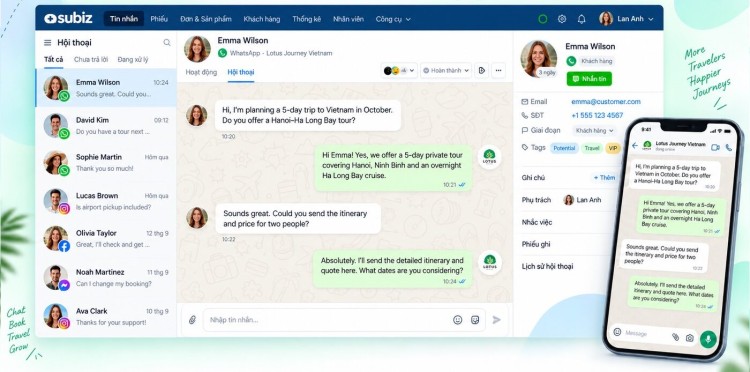This screenshot has height=372, width=750.
Task: Open the Tin nhắn menu
Action: (x=124, y=19)
